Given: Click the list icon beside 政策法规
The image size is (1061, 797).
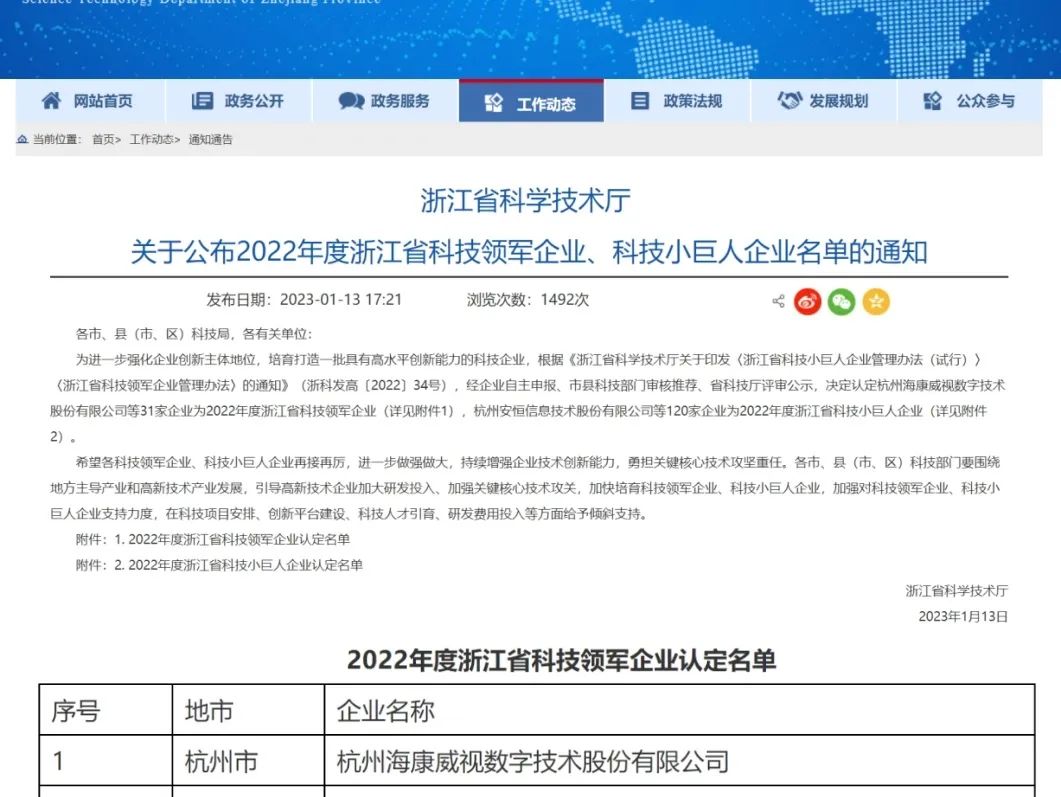Looking at the screenshot, I should click(640, 101).
